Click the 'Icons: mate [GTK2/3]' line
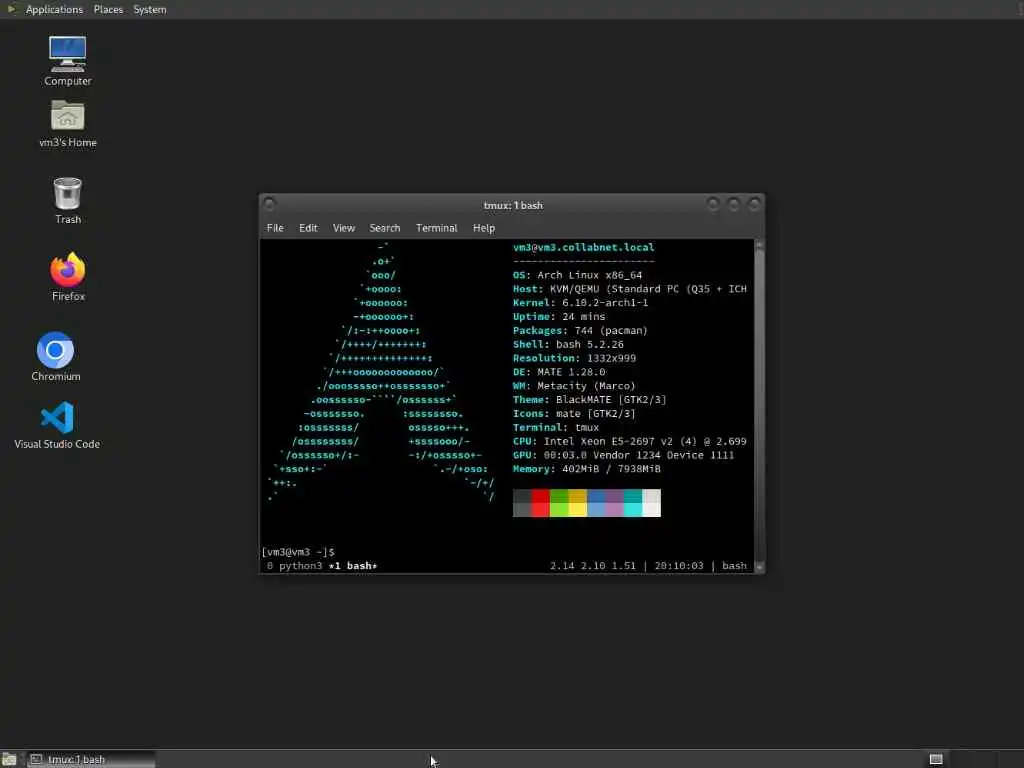The image size is (1024, 768). pyautogui.click(x=574, y=413)
